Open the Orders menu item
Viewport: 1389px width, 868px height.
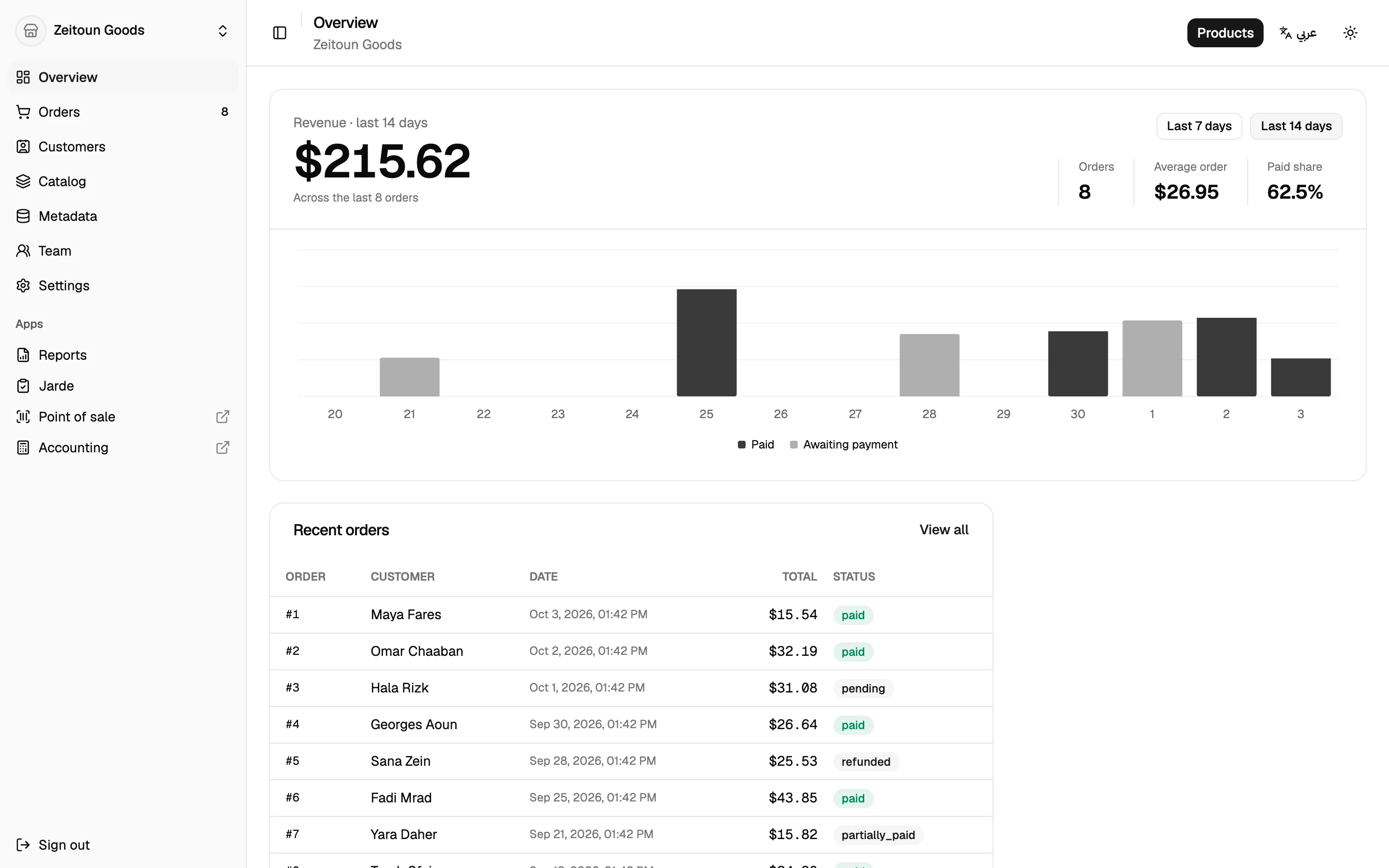point(123,112)
